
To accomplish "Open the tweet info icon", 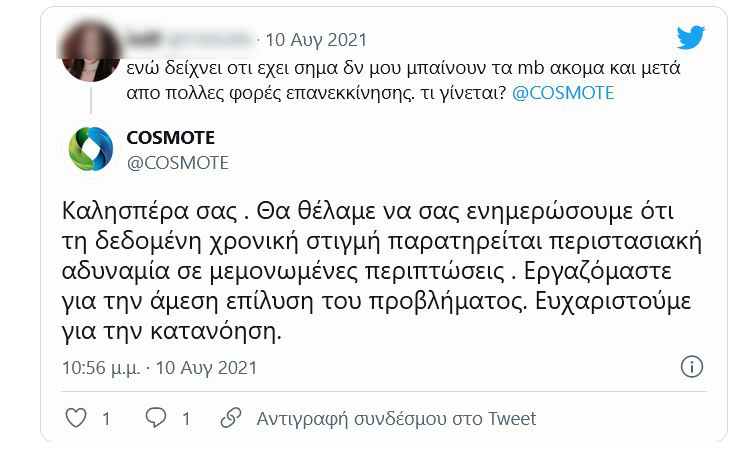I will coord(691,367).
